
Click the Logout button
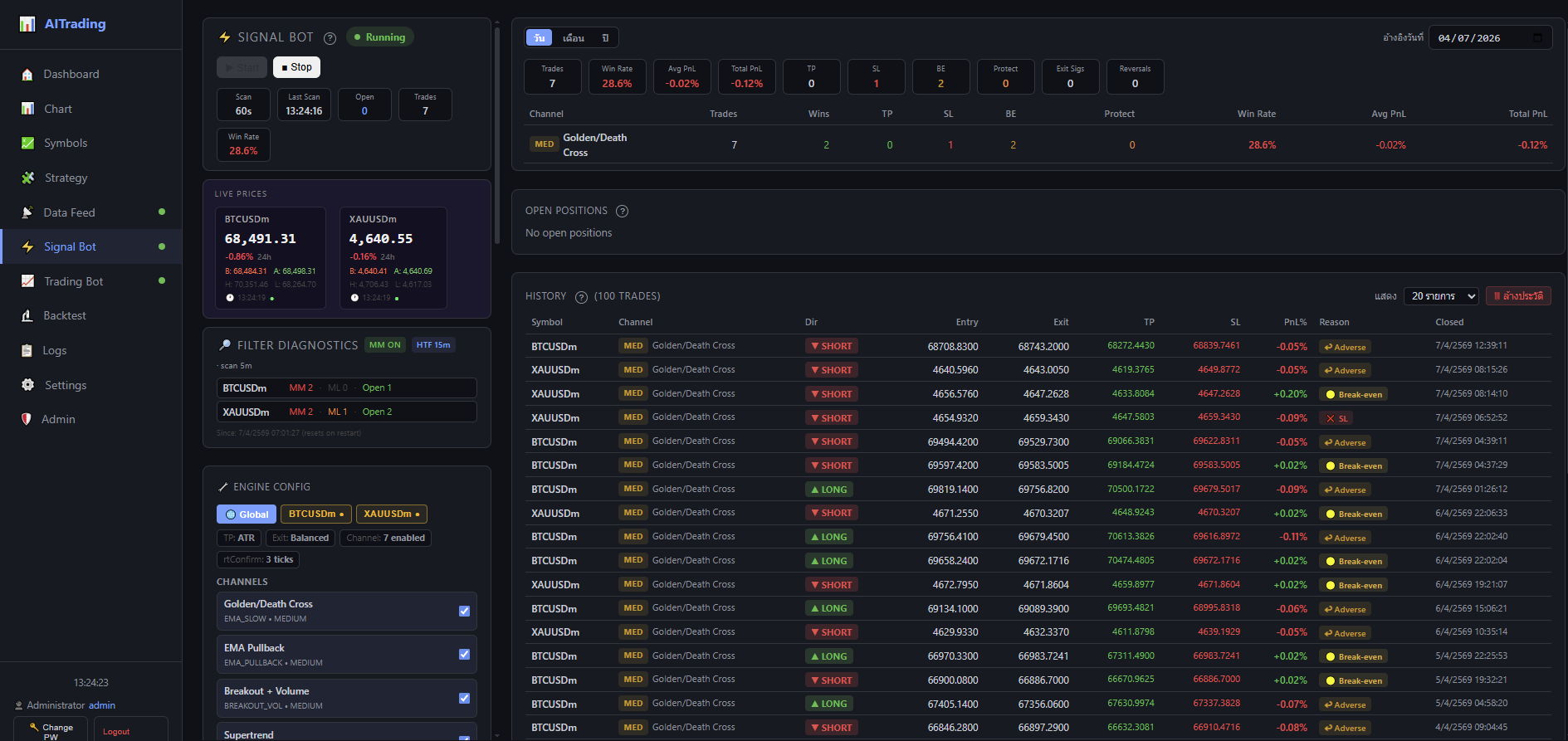(x=130, y=729)
